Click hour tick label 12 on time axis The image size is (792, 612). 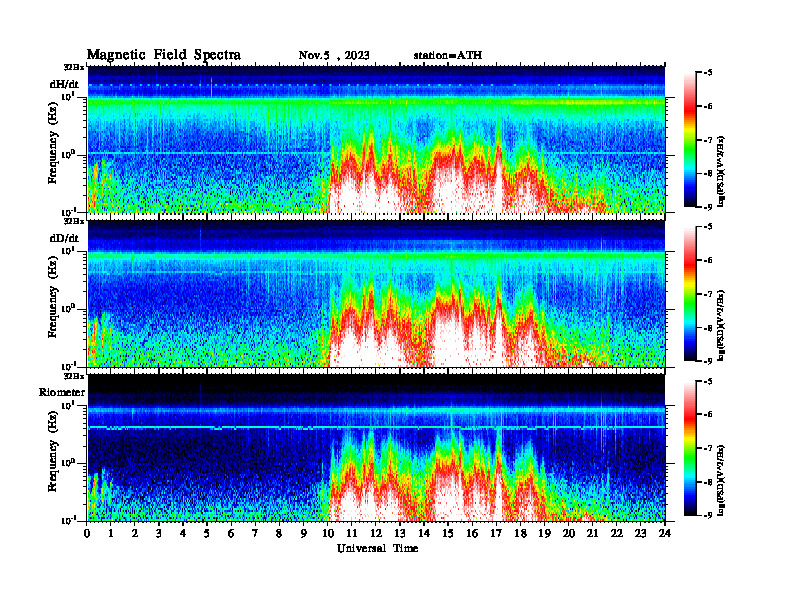tap(376, 533)
